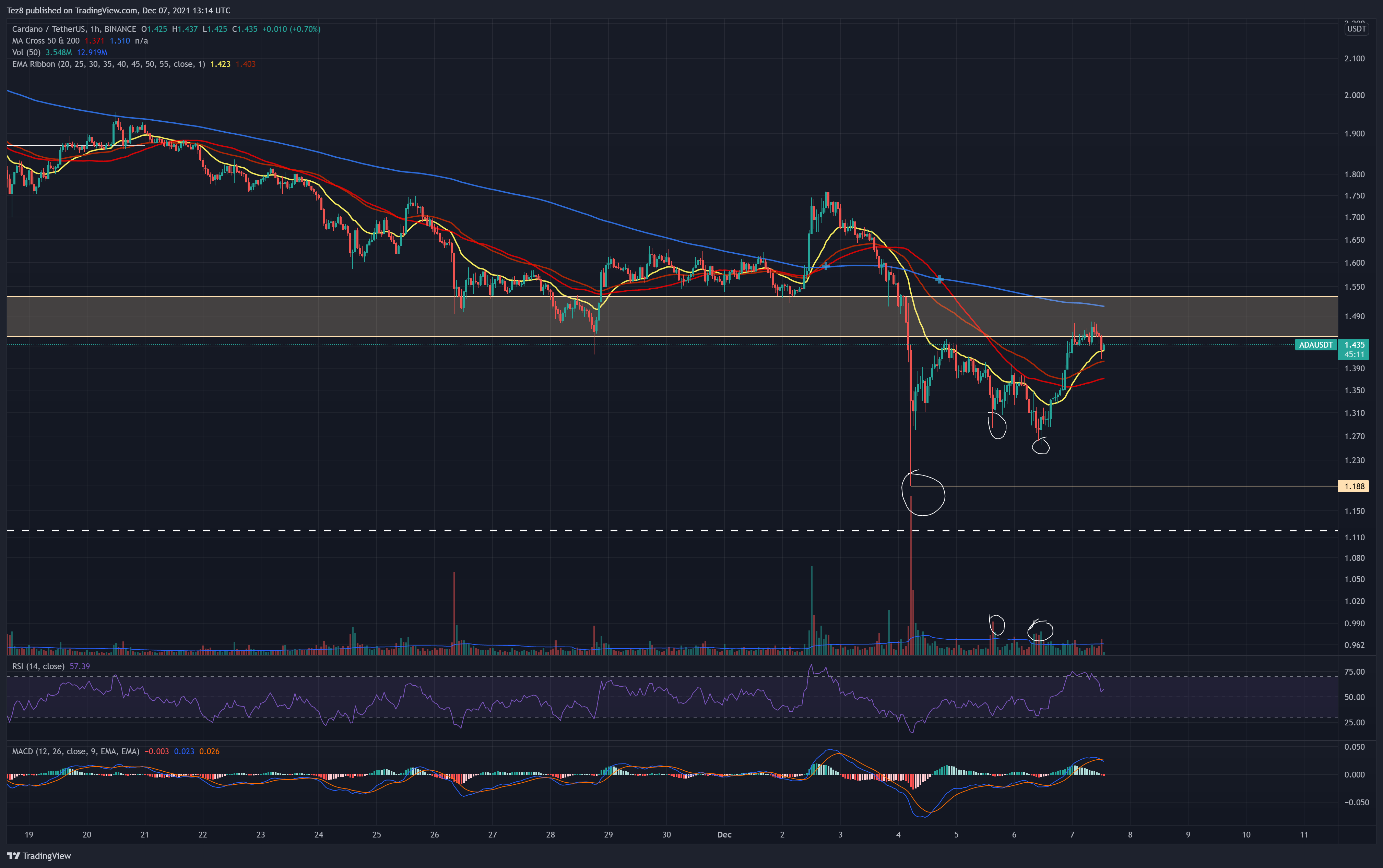
Task: Click the MACD (12, 26, close, 9) legend
Action: click(x=76, y=751)
